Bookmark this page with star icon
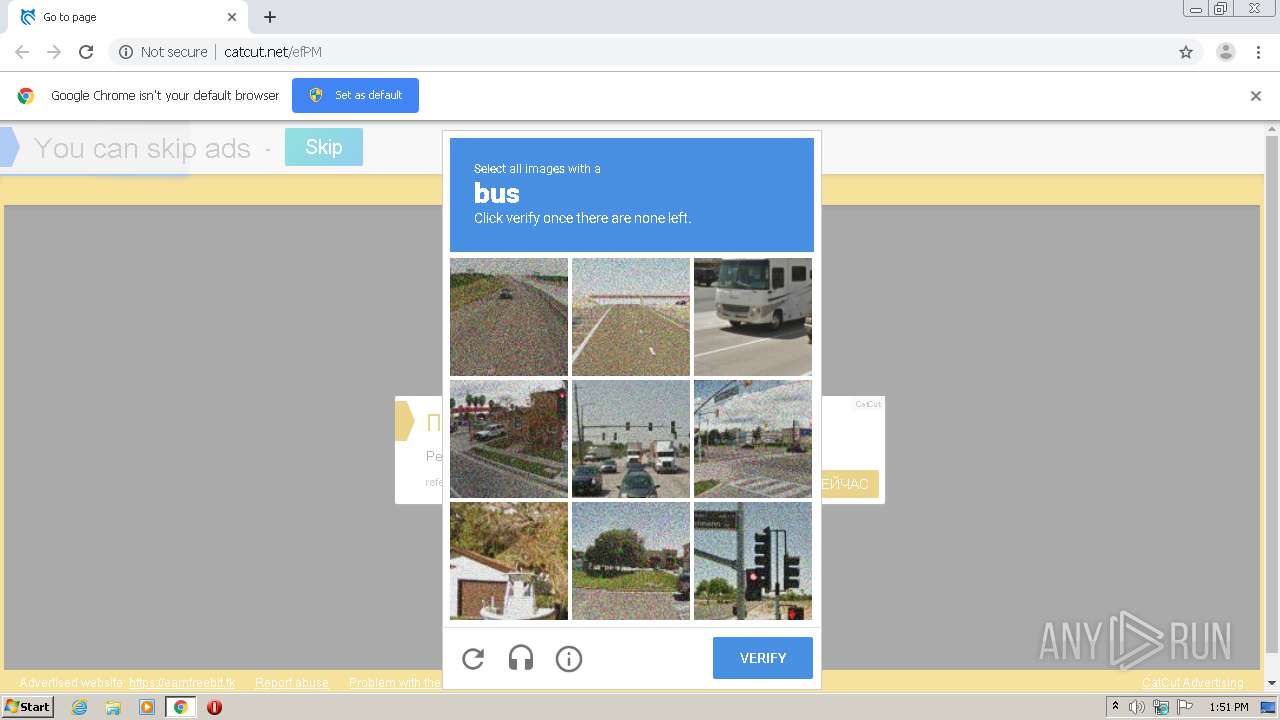Screen dimensions: 1280x720 (1186, 52)
